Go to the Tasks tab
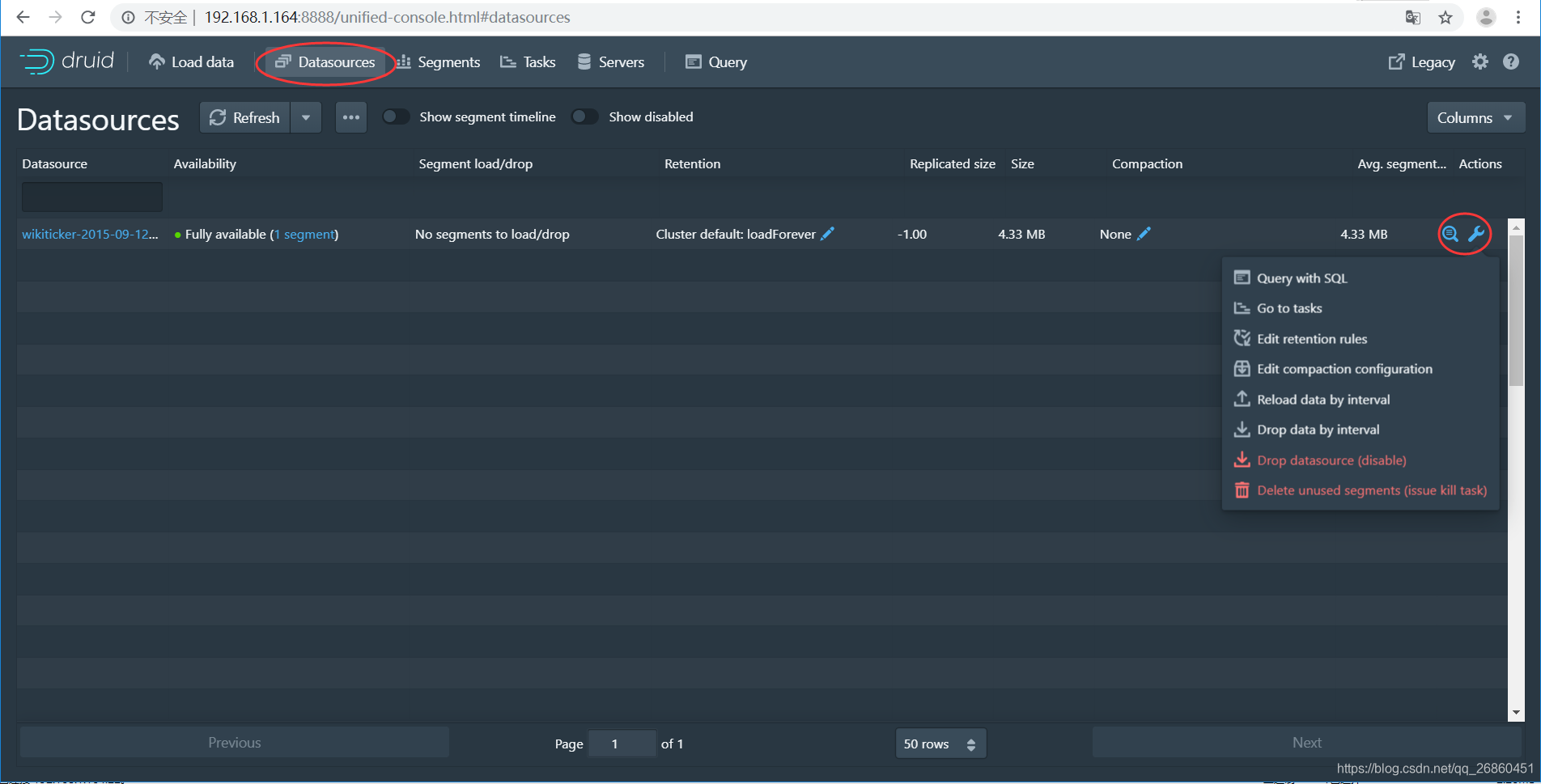This screenshot has height=784, width=1541. click(528, 62)
